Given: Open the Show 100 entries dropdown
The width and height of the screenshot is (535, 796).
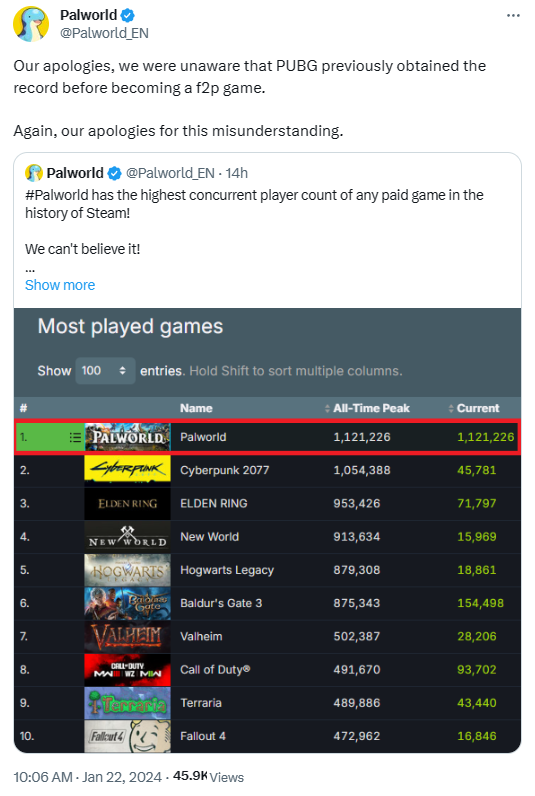Looking at the screenshot, I should [105, 371].
